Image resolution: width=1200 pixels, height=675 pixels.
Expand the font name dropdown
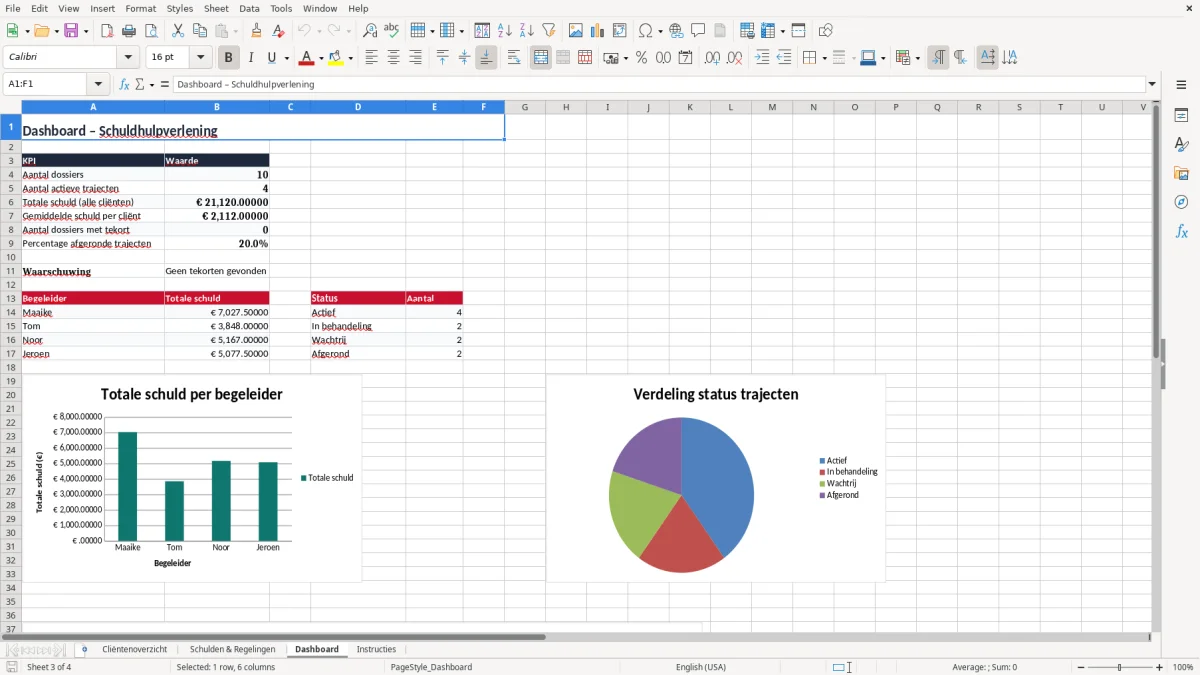pos(128,58)
